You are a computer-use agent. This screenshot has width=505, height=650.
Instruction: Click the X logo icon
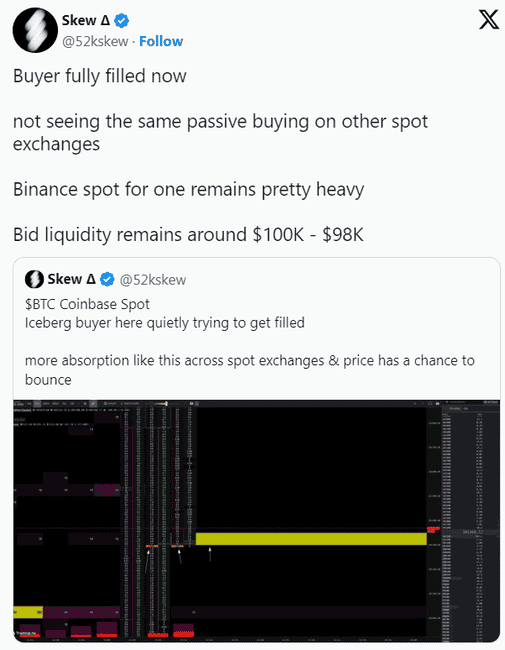[x=489, y=19]
